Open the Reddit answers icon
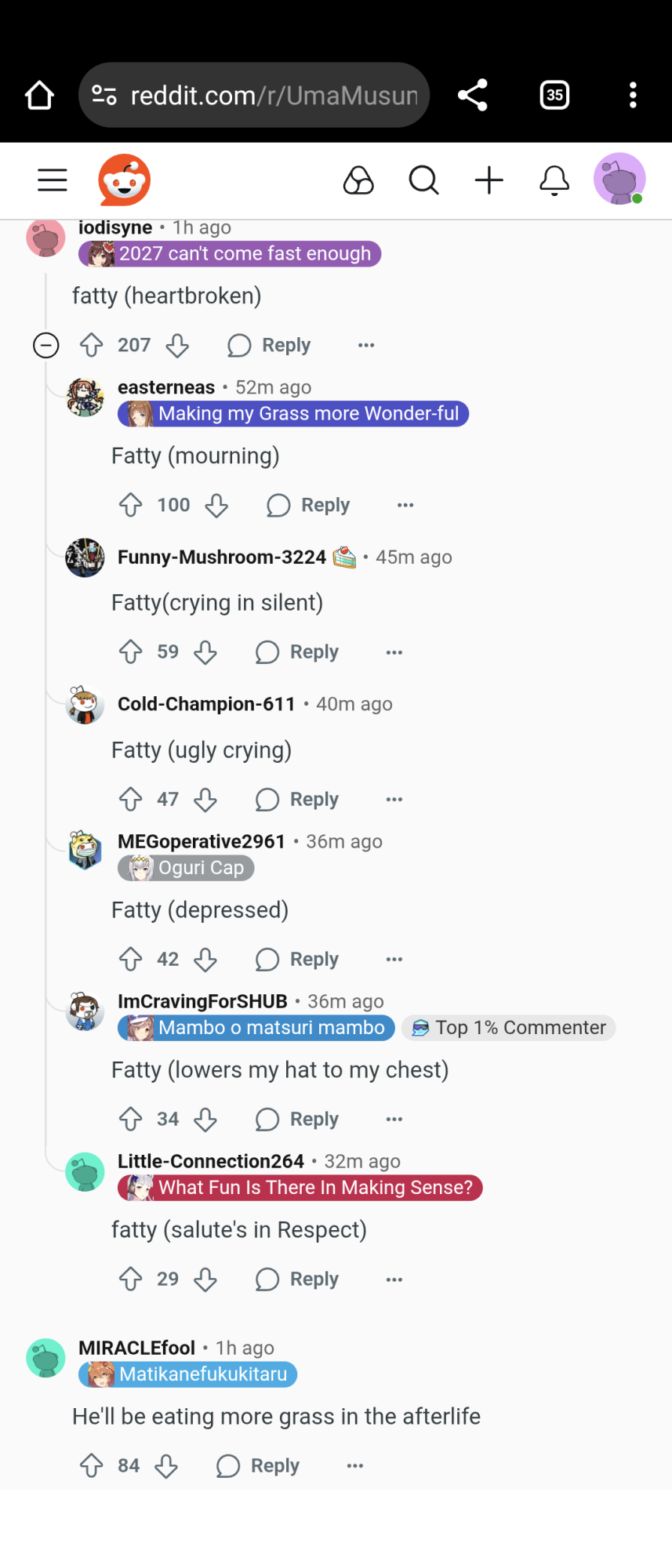This screenshot has height=1568, width=672. coord(358,180)
